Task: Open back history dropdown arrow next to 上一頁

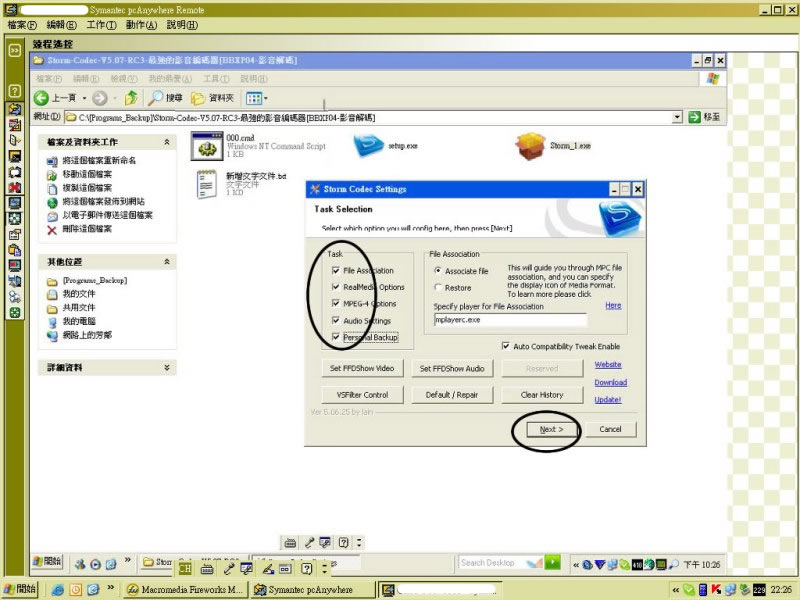Action: [84, 98]
